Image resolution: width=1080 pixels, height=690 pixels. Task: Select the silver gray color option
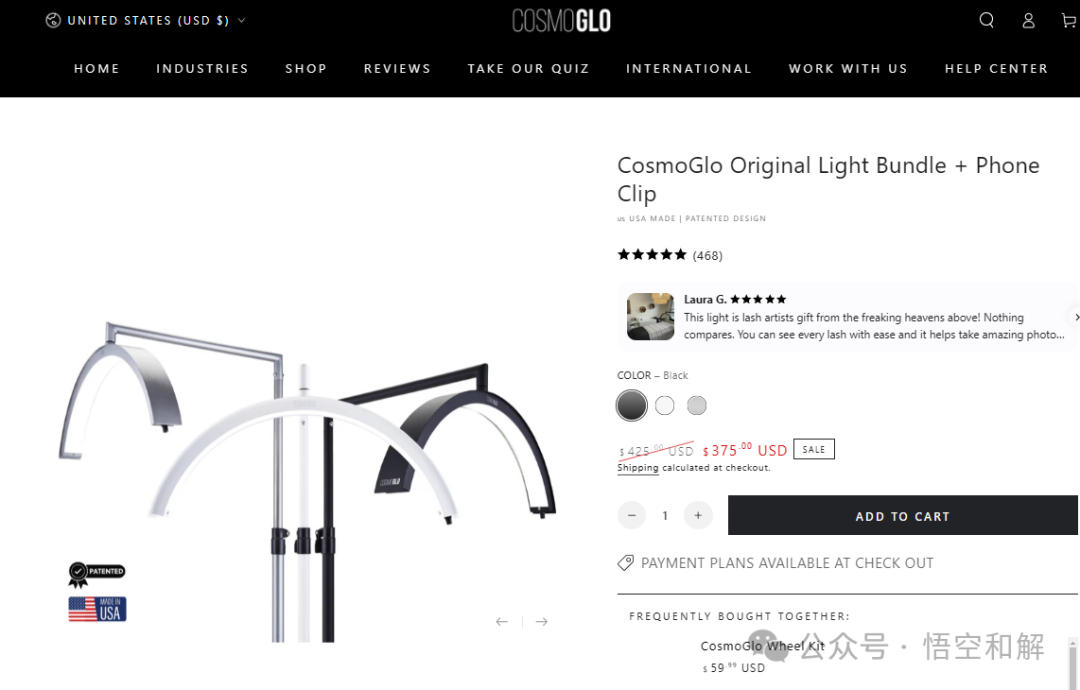[x=697, y=406]
